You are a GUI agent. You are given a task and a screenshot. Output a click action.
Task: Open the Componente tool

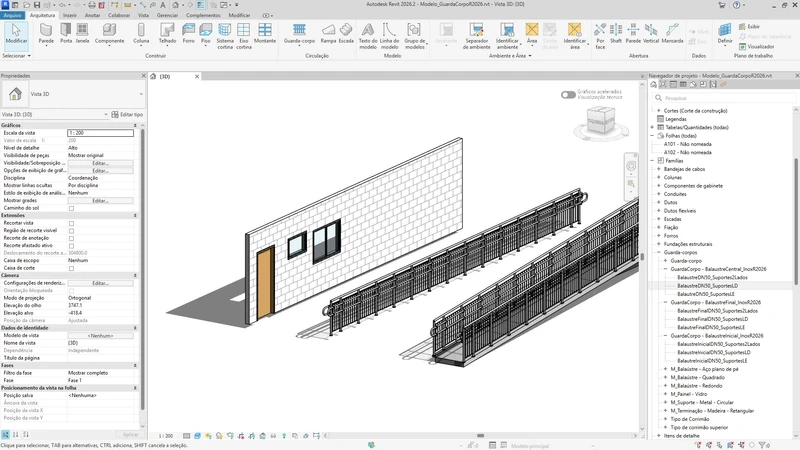tap(109, 34)
